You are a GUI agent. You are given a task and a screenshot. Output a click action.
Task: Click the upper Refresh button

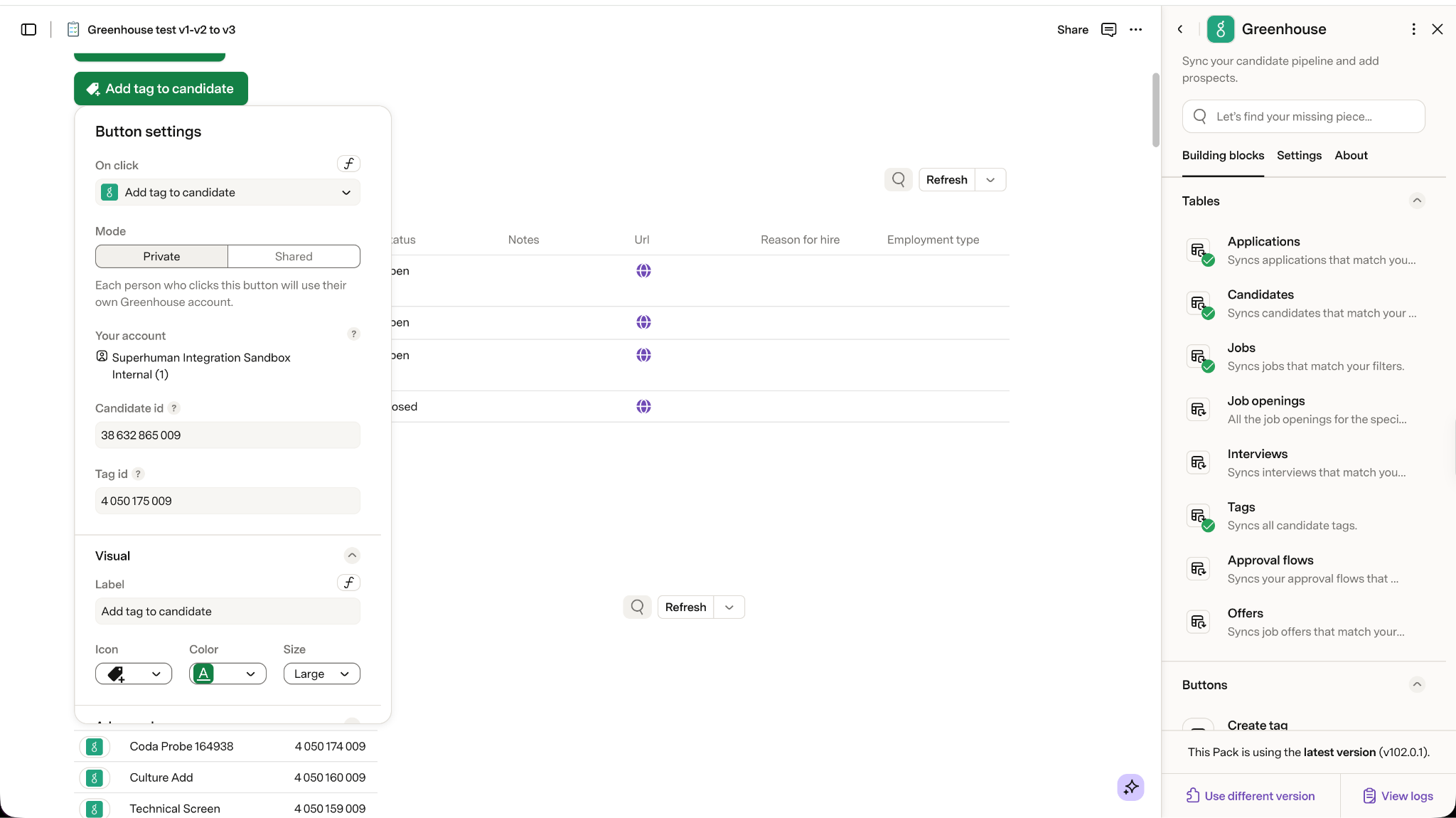946,180
